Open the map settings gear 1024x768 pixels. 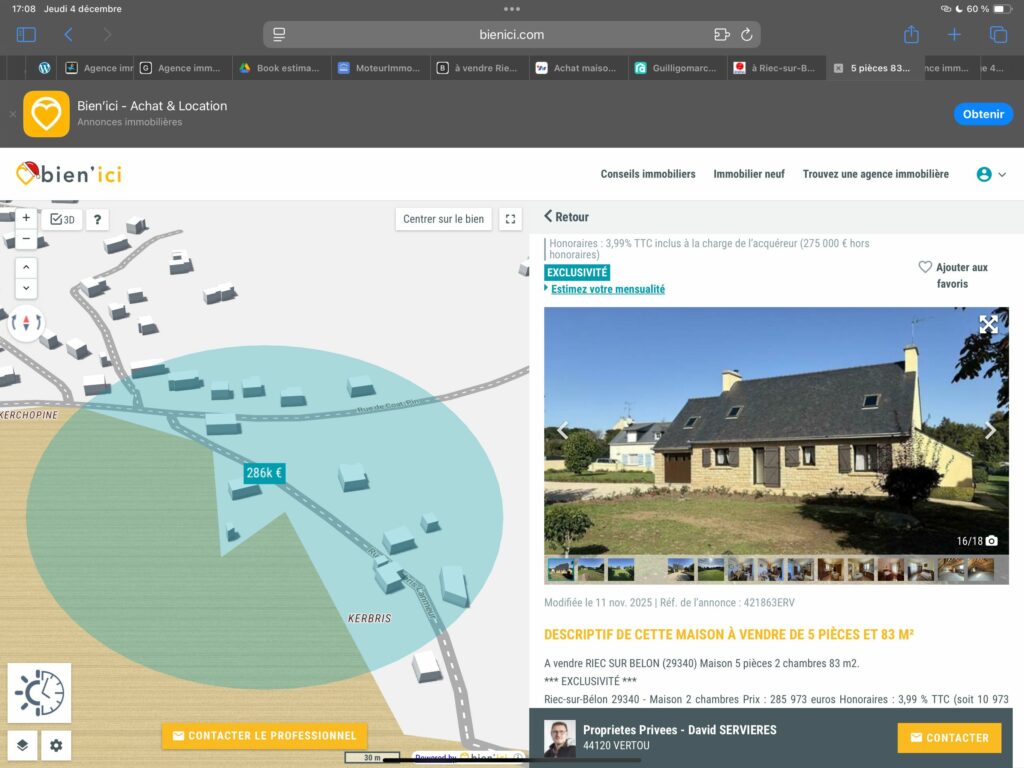click(x=56, y=745)
